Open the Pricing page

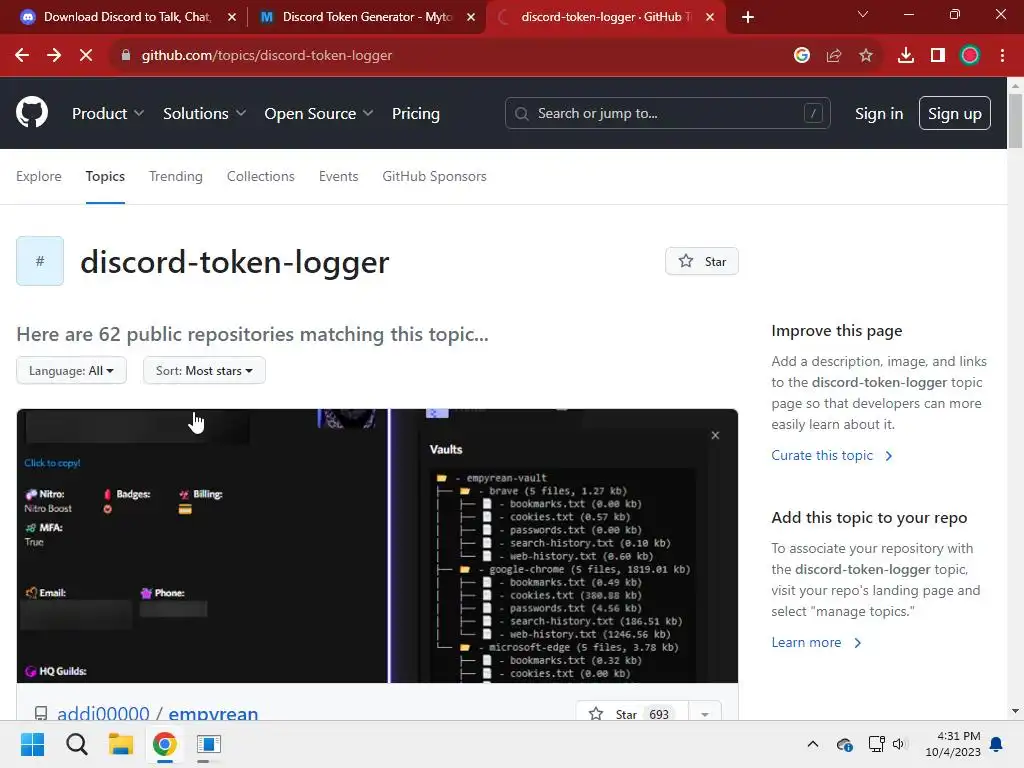point(416,114)
